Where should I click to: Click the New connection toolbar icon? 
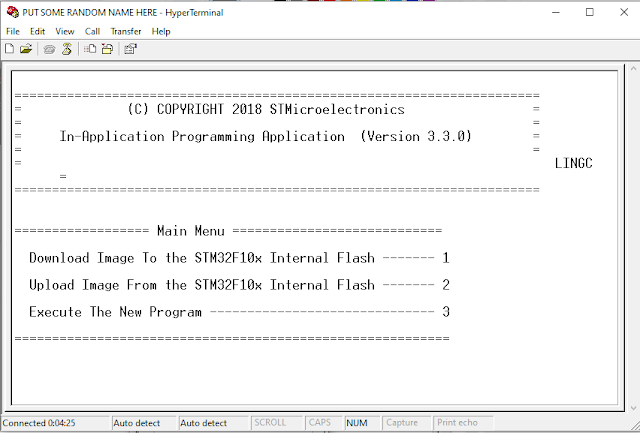click(x=9, y=49)
